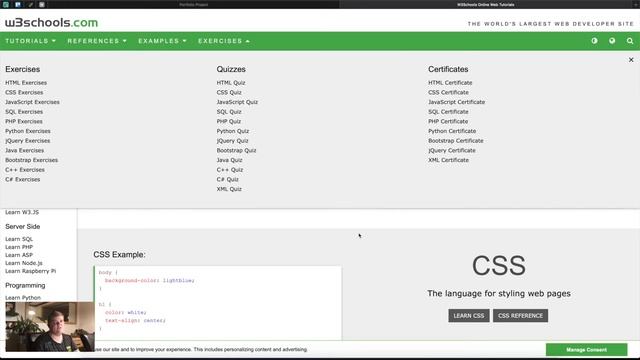Open C++ Exercises link
Image resolution: width=640 pixels, height=360 pixels.
(25, 169)
